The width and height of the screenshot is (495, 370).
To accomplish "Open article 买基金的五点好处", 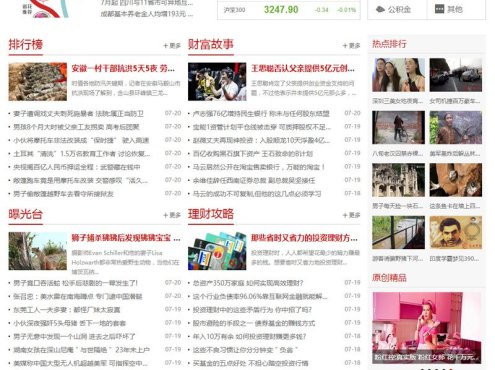I will click(x=250, y=363).
